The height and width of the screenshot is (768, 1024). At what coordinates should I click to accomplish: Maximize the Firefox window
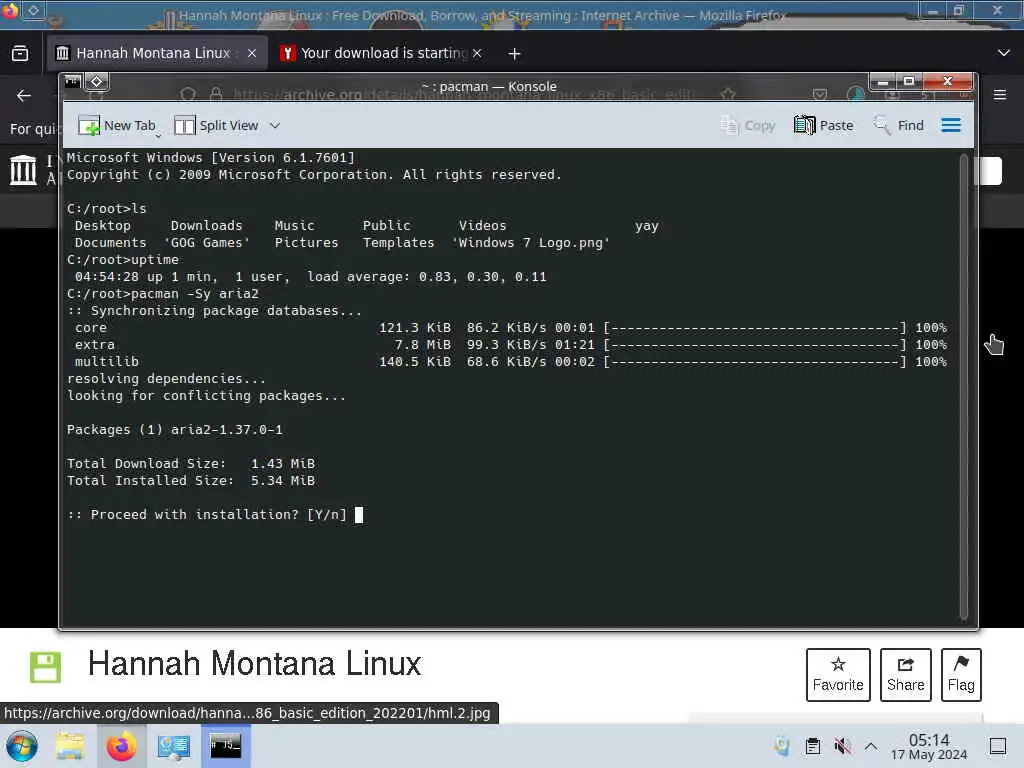(958, 10)
